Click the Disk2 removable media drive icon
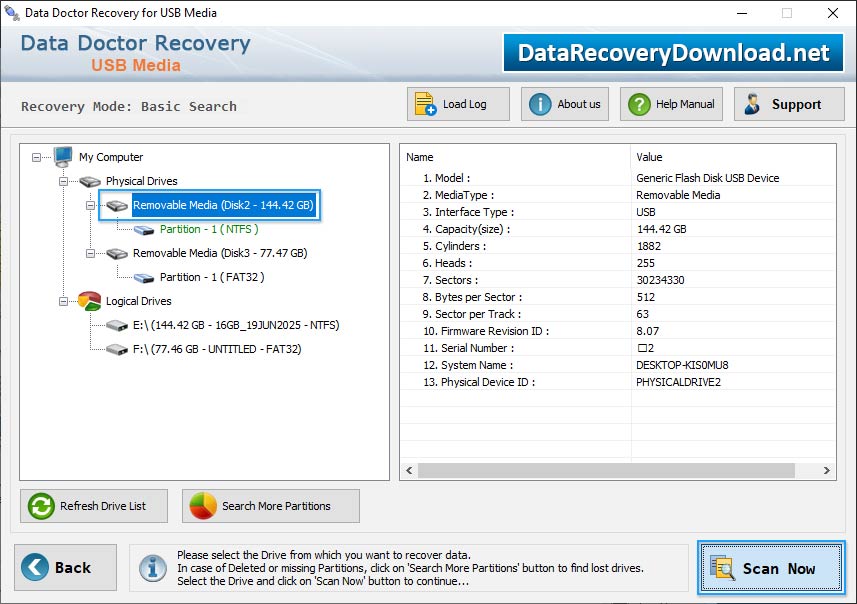857x604 pixels. (x=116, y=206)
